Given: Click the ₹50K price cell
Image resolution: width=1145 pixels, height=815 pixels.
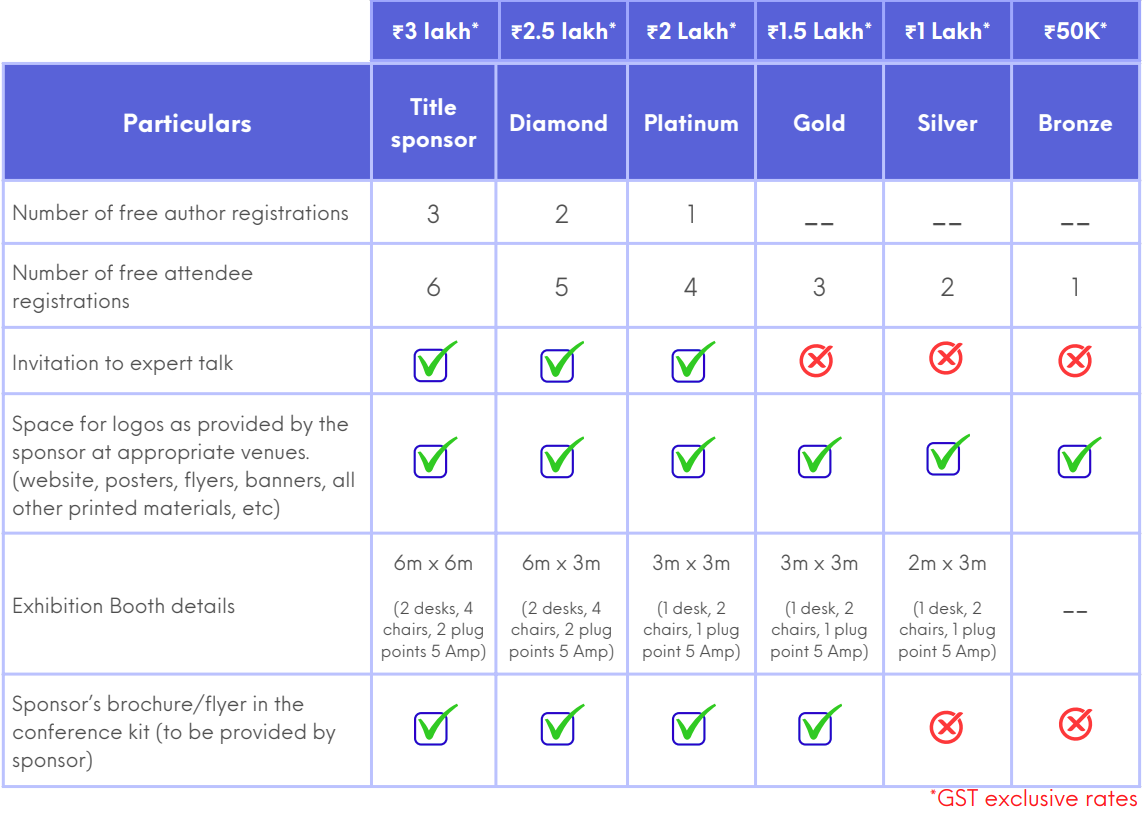Looking at the screenshot, I should [1075, 31].
